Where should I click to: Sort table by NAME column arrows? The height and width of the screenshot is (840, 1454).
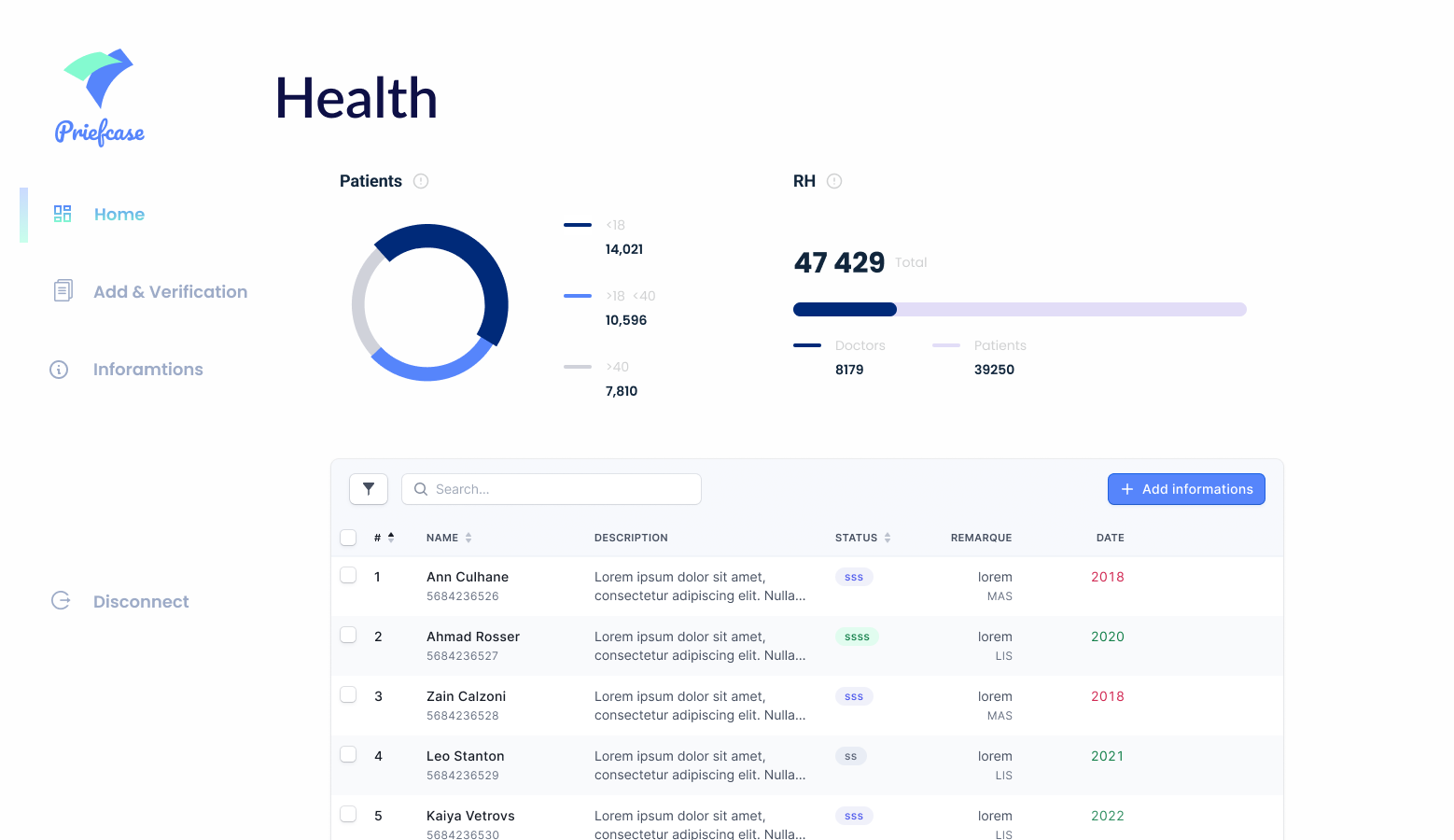coord(468,538)
